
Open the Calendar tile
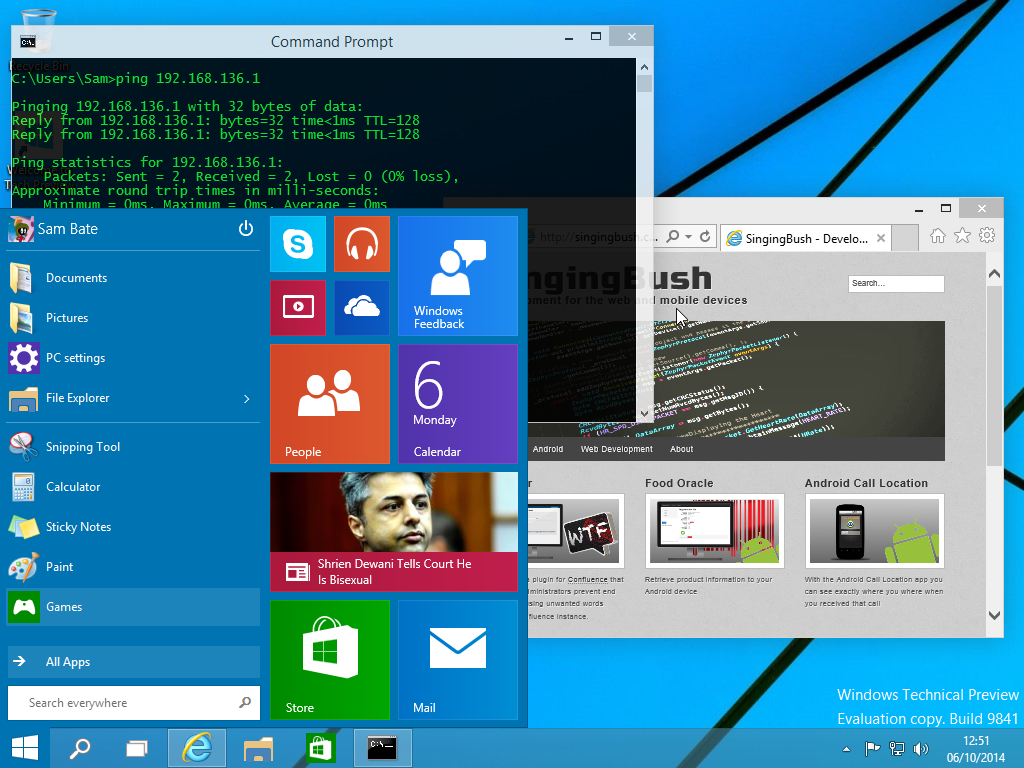pyautogui.click(x=458, y=404)
